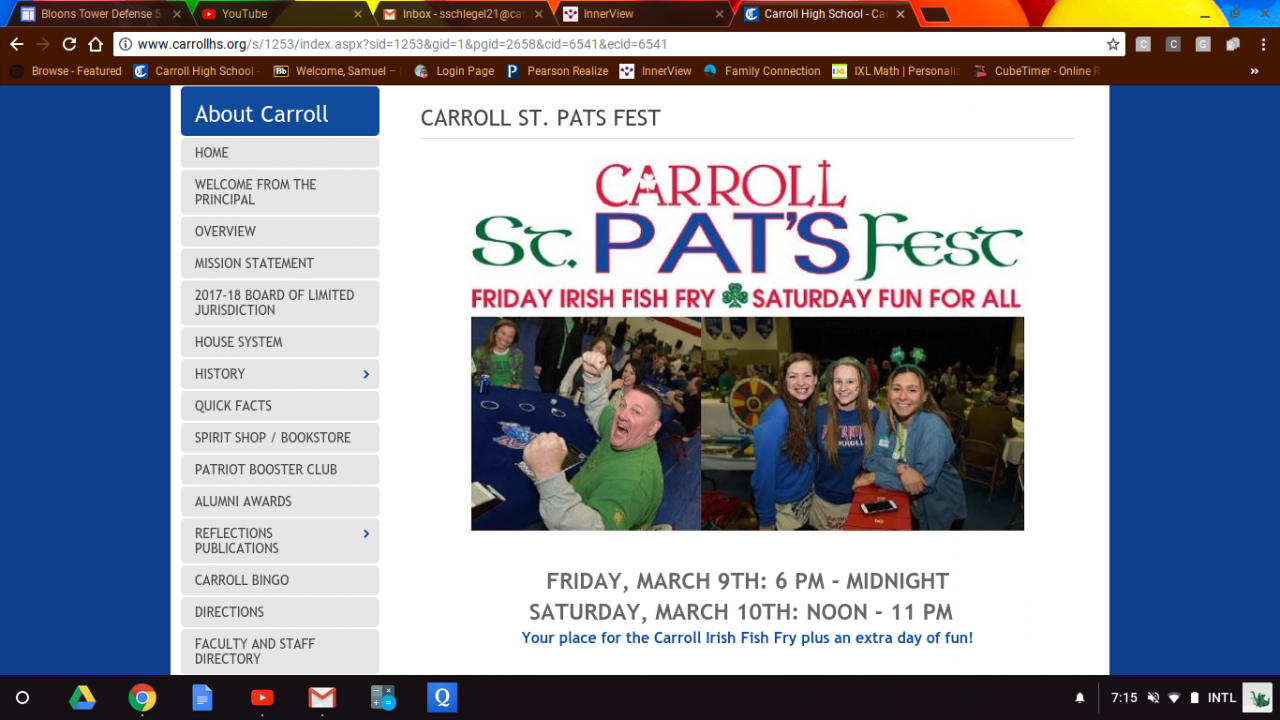Open the Welcome, Samuel bookmark
Image resolution: width=1280 pixels, height=720 pixels.
click(336, 71)
